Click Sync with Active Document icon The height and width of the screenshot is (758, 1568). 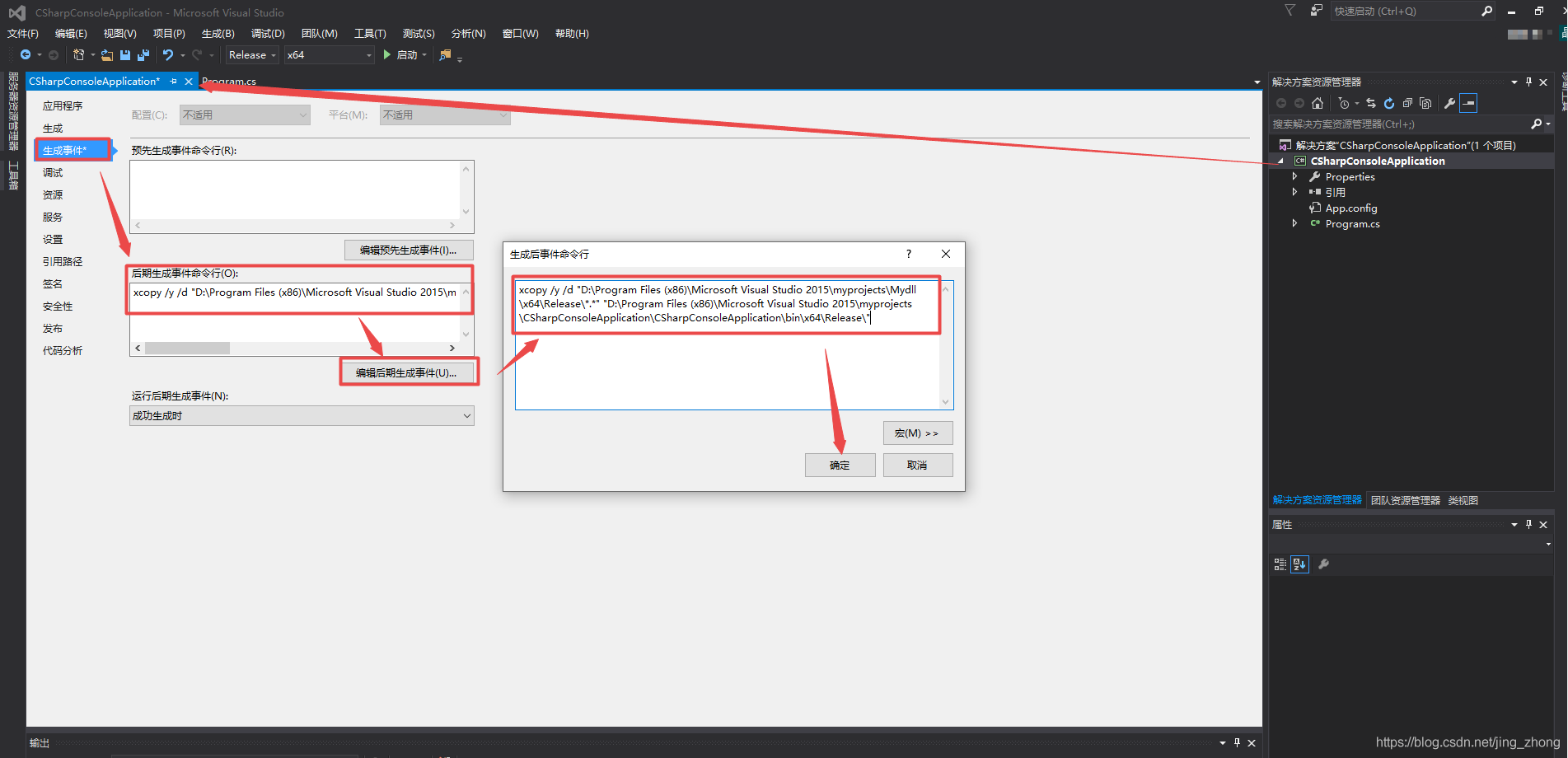[1371, 103]
